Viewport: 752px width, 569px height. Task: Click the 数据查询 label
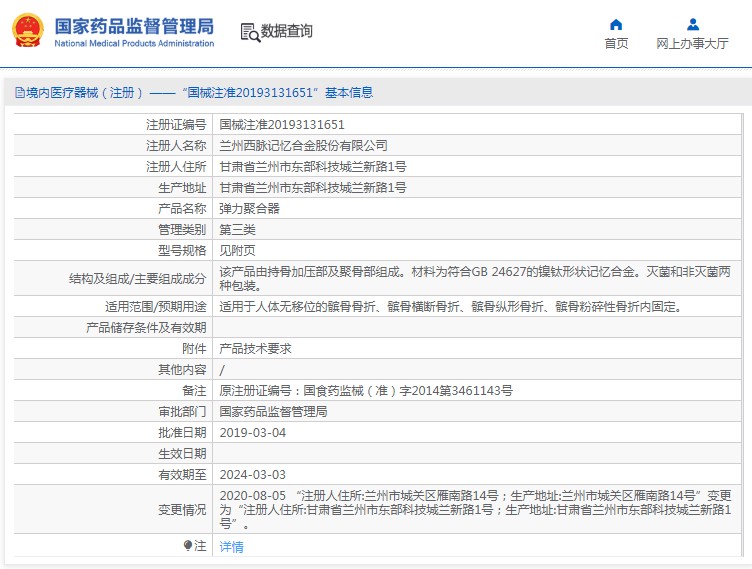[x=286, y=31]
